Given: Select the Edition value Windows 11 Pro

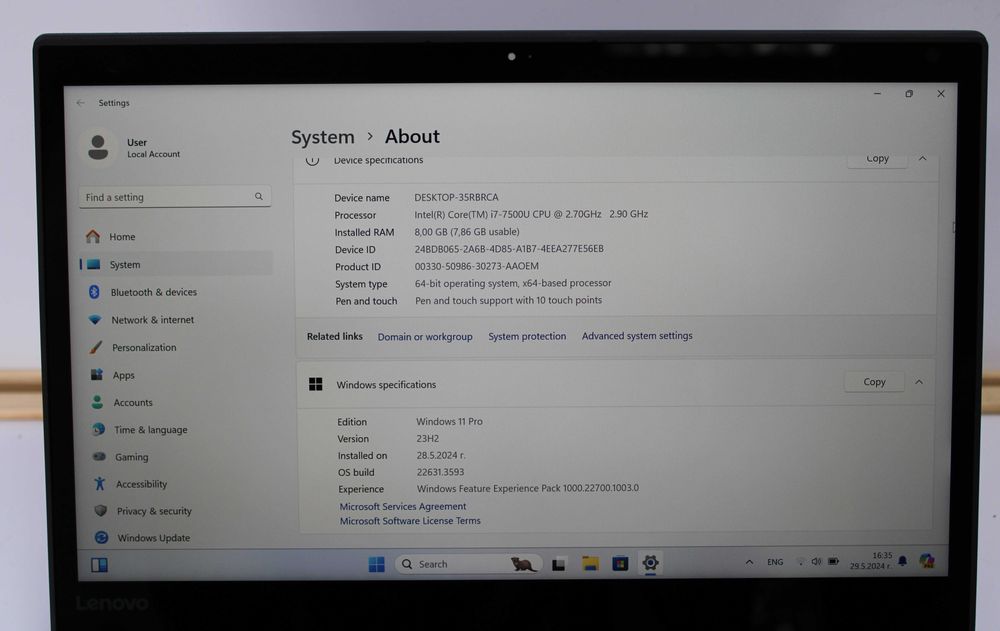Looking at the screenshot, I should point(449,422).
